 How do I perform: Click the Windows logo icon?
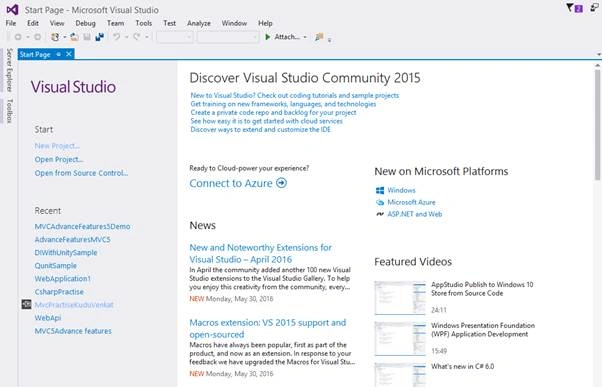coord(380,190)
